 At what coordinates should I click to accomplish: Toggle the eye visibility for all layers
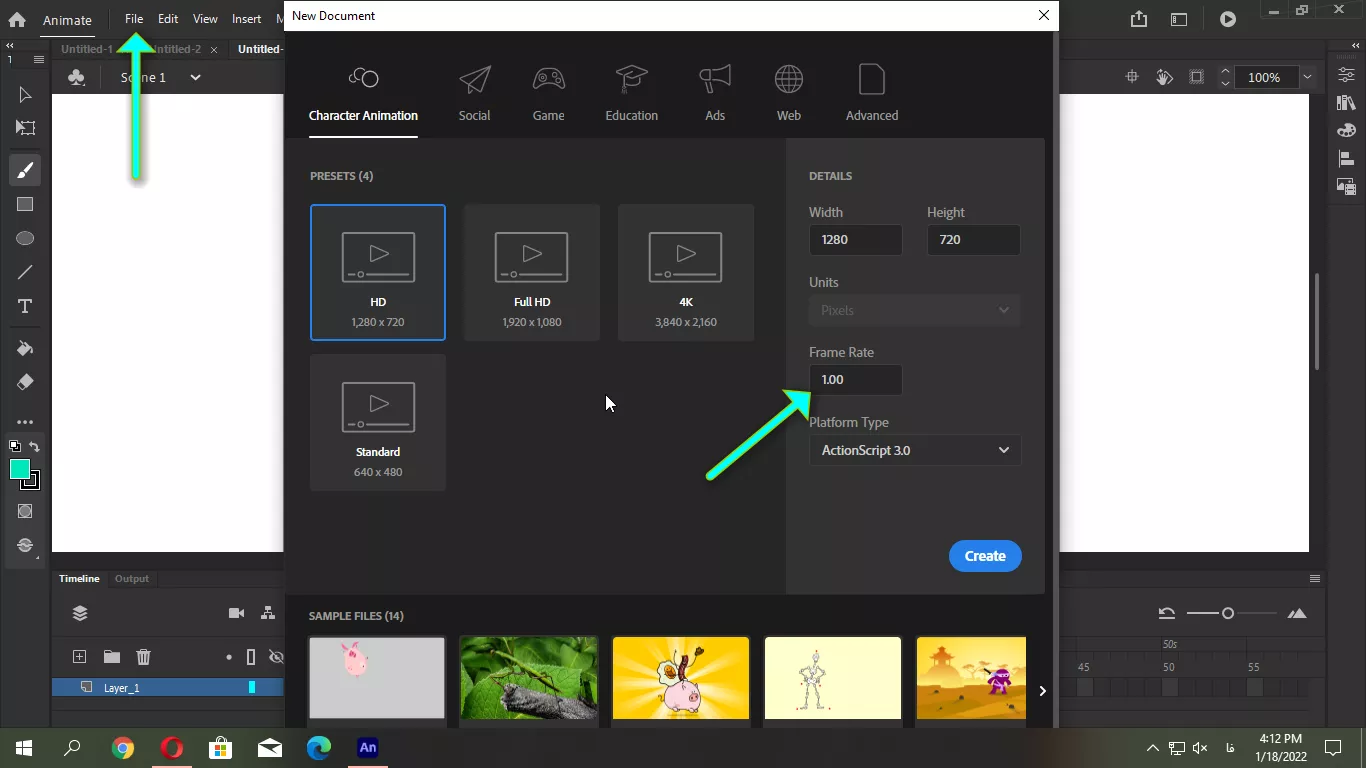pyautogui.click(x=276, y=657)
